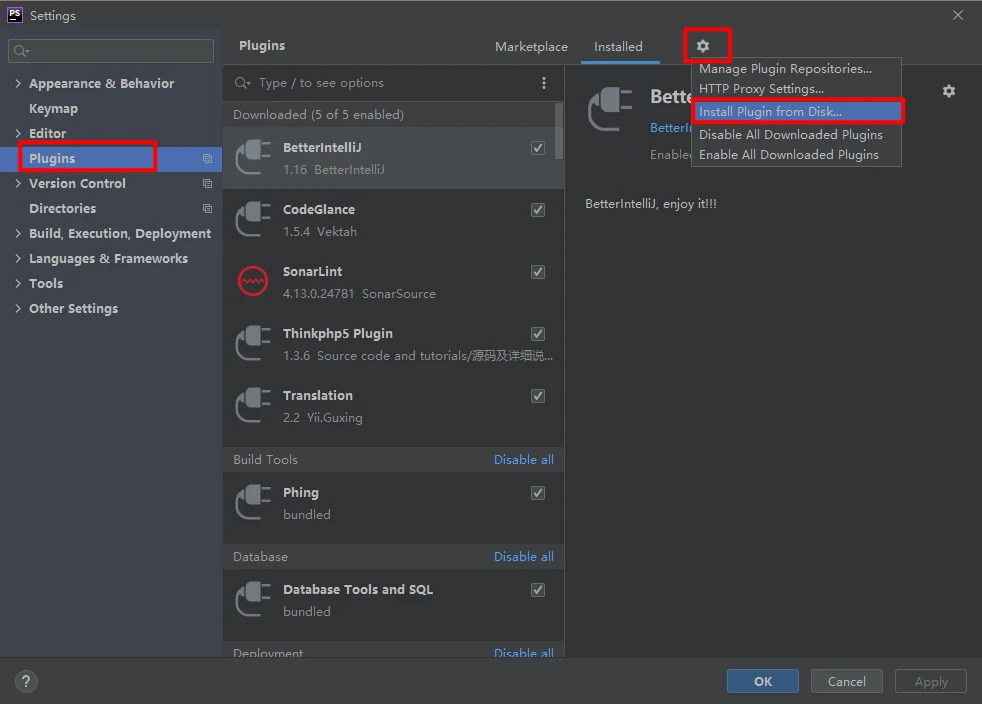Click the gear icon beside Installed tab
The image size is (982, 704).
point(703,46)
